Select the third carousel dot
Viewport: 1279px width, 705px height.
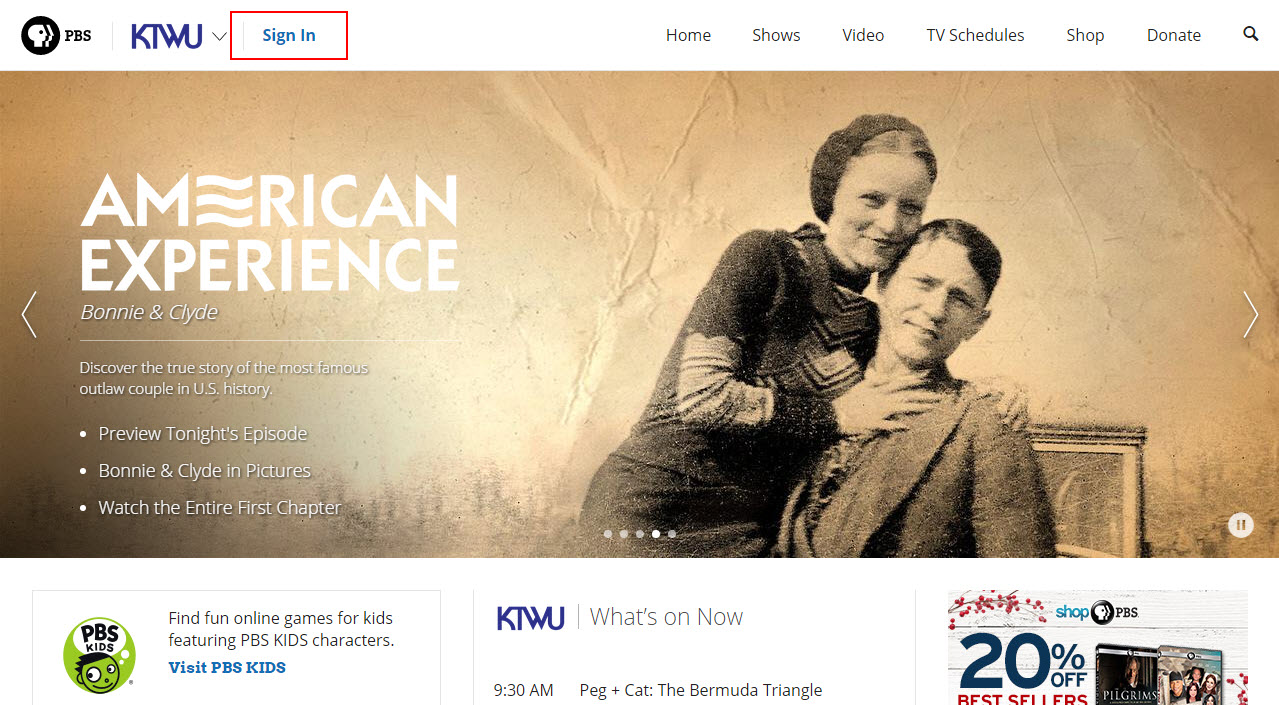[x=640, y=534]
